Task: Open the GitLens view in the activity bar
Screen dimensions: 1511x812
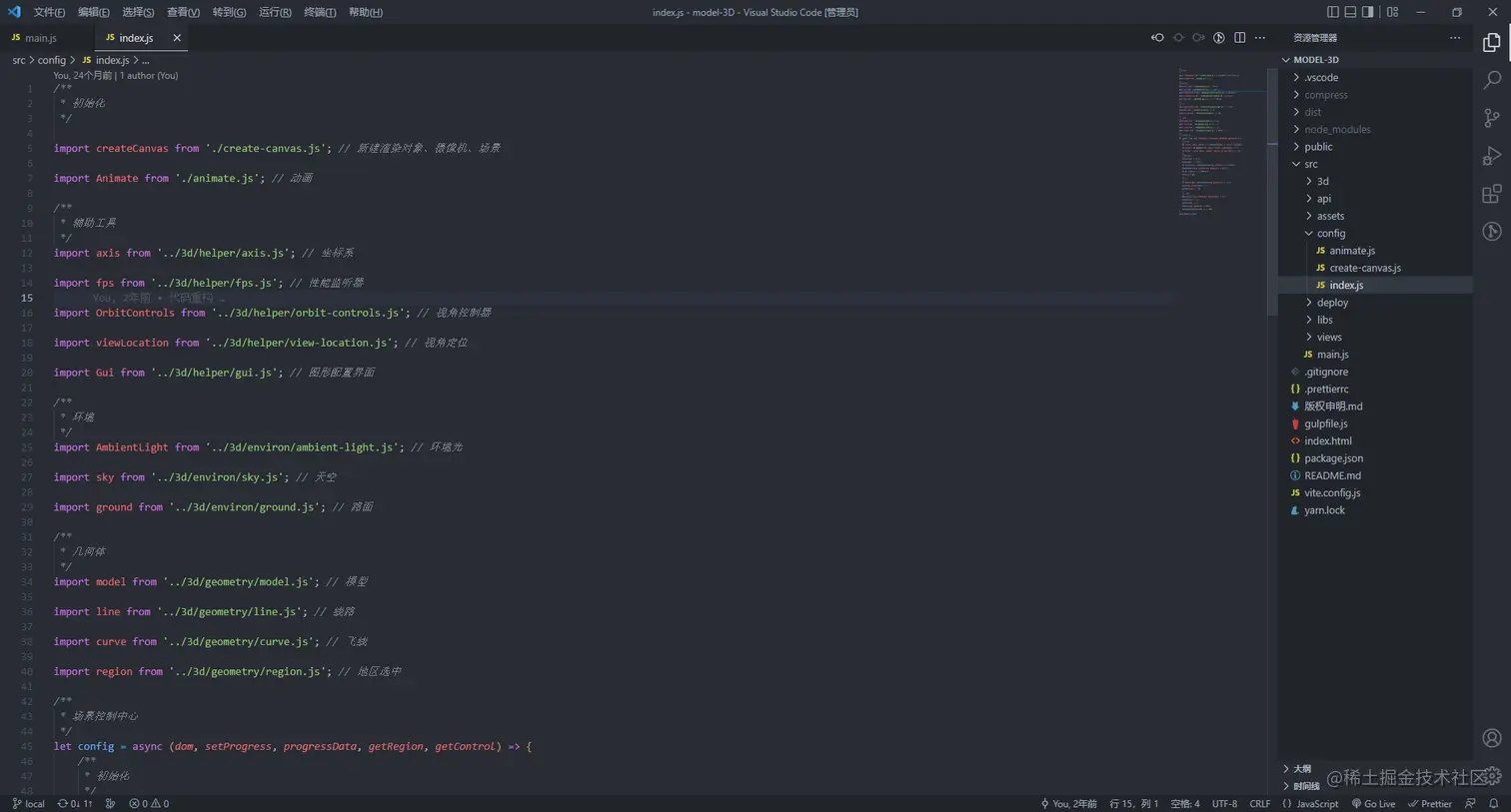Action: click(x=1491, y=232)
